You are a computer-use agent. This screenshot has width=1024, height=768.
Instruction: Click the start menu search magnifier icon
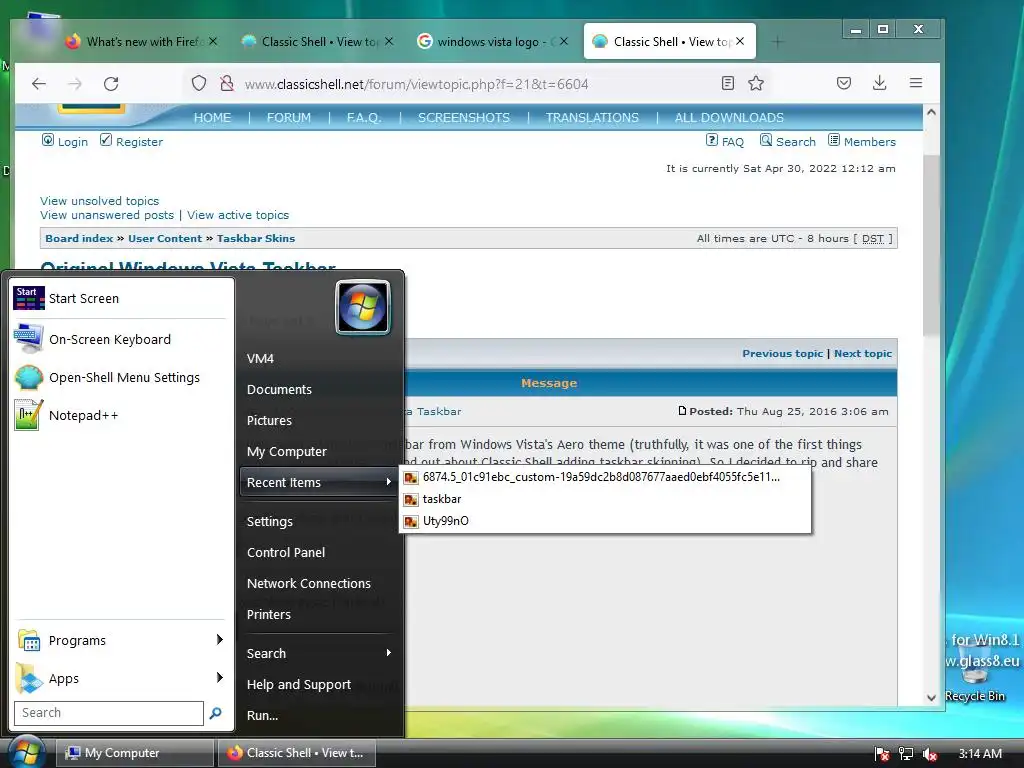pyautogui.click(x=216, y=713)
